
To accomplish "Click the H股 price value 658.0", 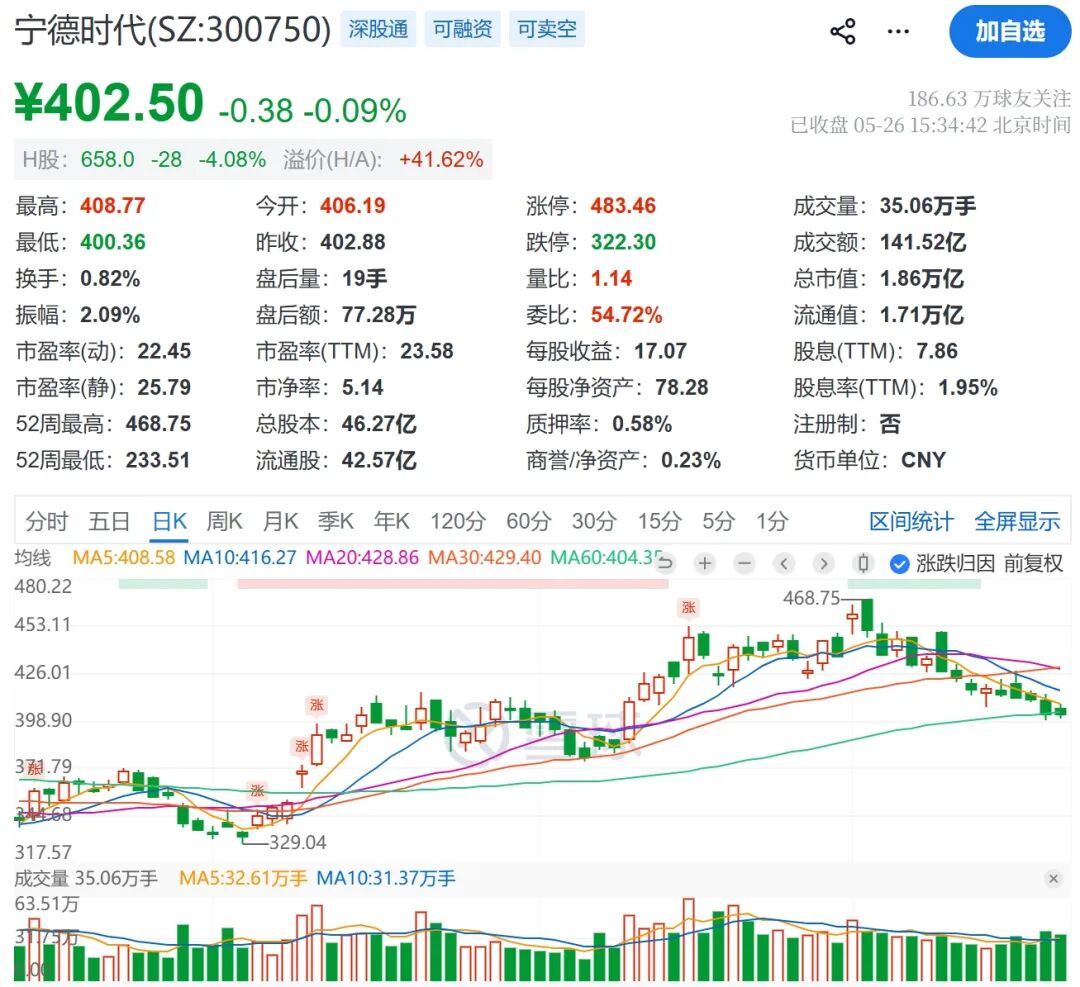I will click(x=107, y=159).
